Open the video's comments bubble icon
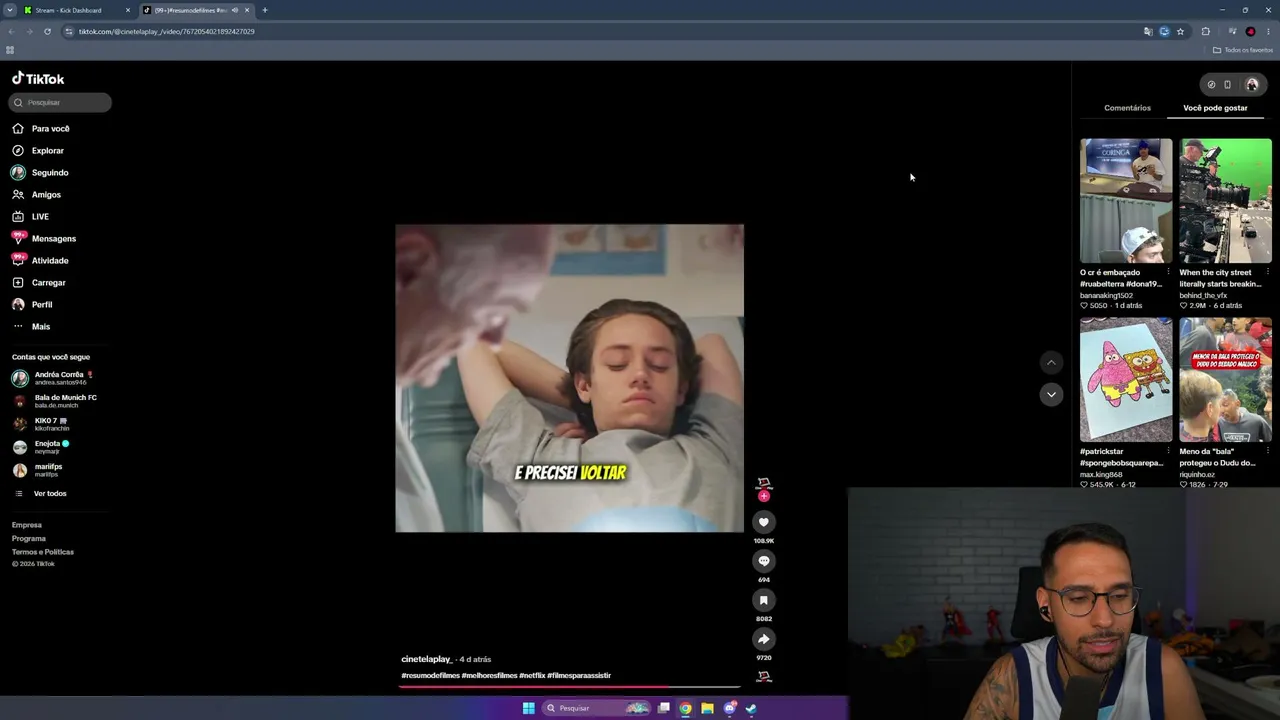 point(763,561)
